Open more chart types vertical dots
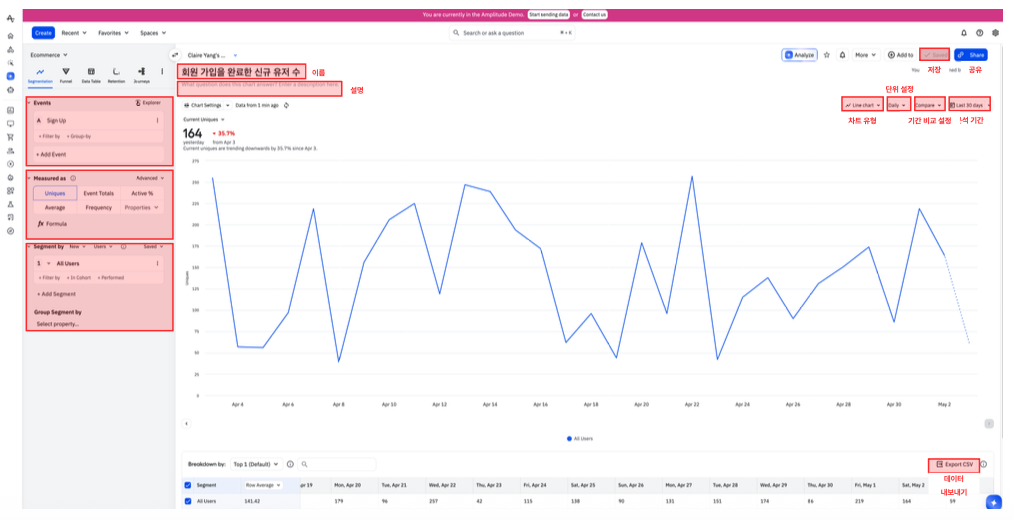This screenshot has height=520, width=1013. [162, 72]
